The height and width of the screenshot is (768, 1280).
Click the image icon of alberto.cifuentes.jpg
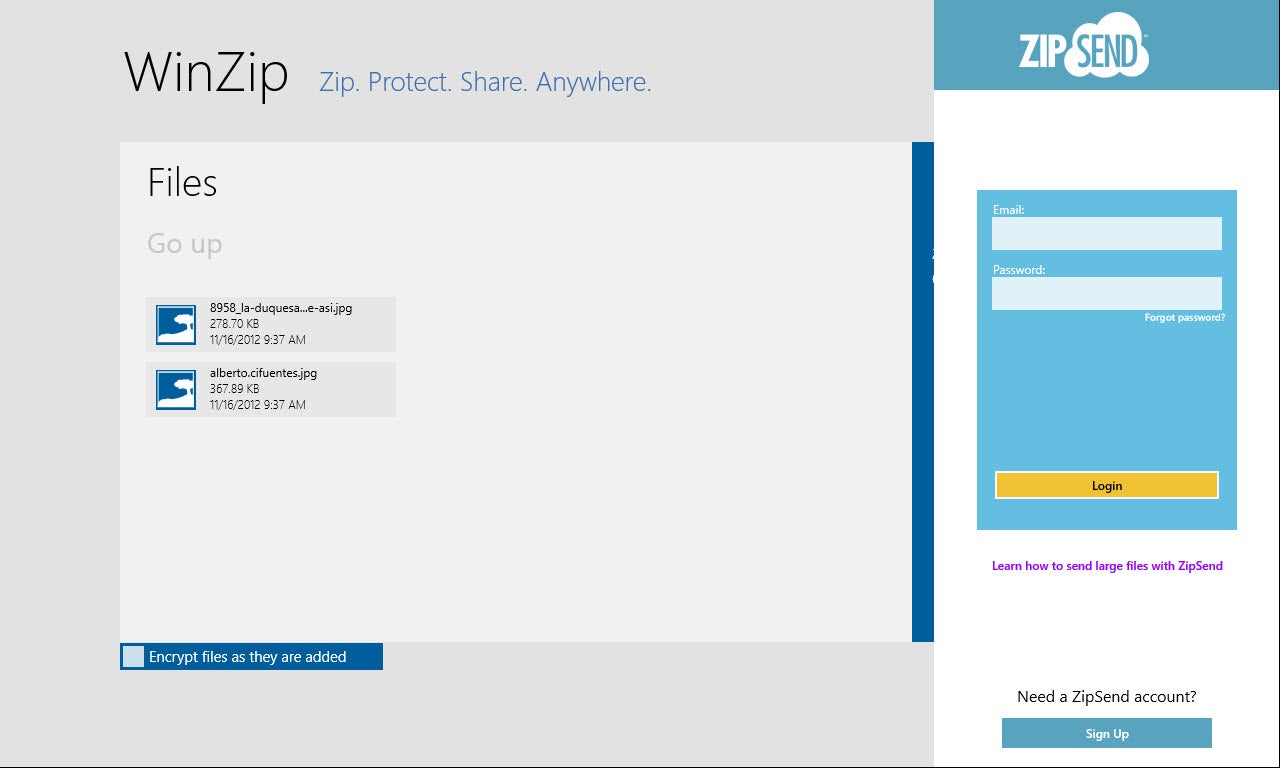tap(176, 389)
